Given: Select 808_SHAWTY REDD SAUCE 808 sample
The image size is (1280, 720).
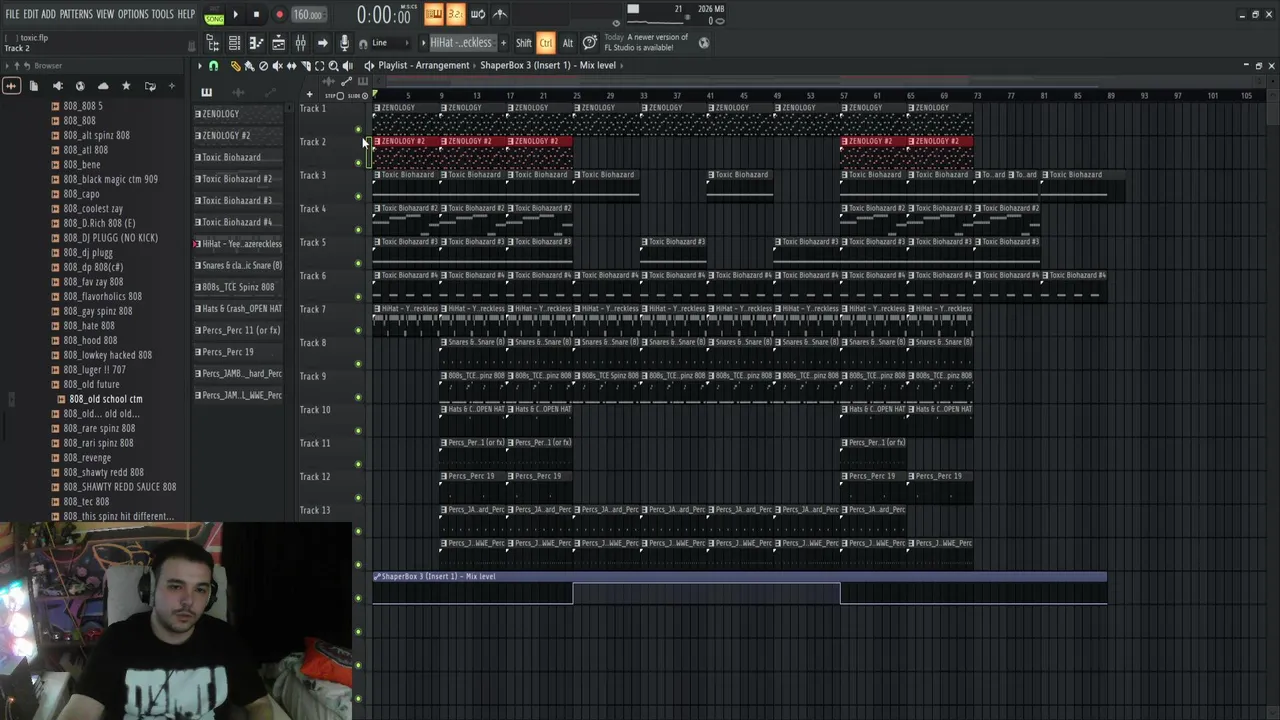Looking at the screenshot, I should [120, 487].
